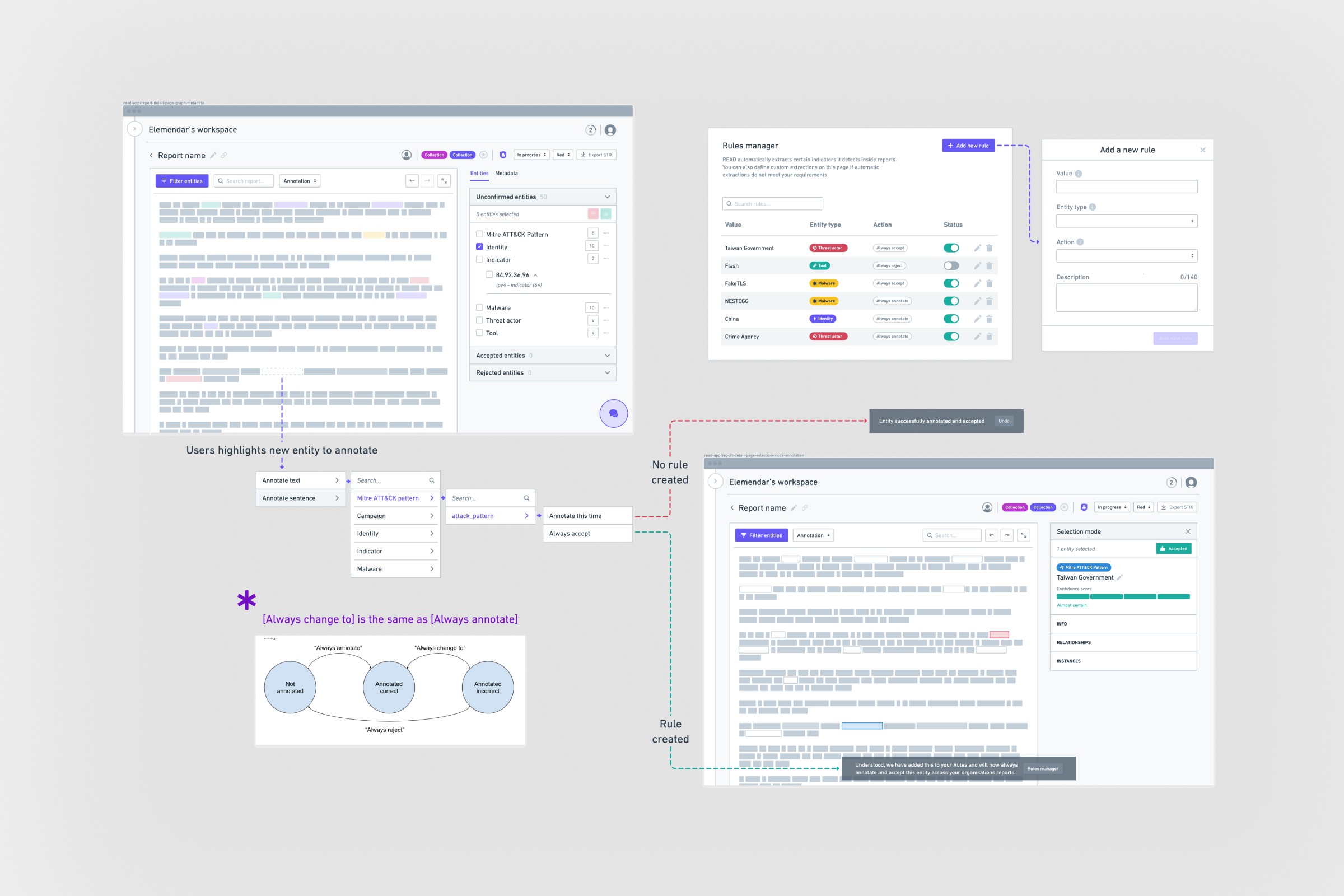
Task: Click the Search rules input field
Action: coord(773,204)
